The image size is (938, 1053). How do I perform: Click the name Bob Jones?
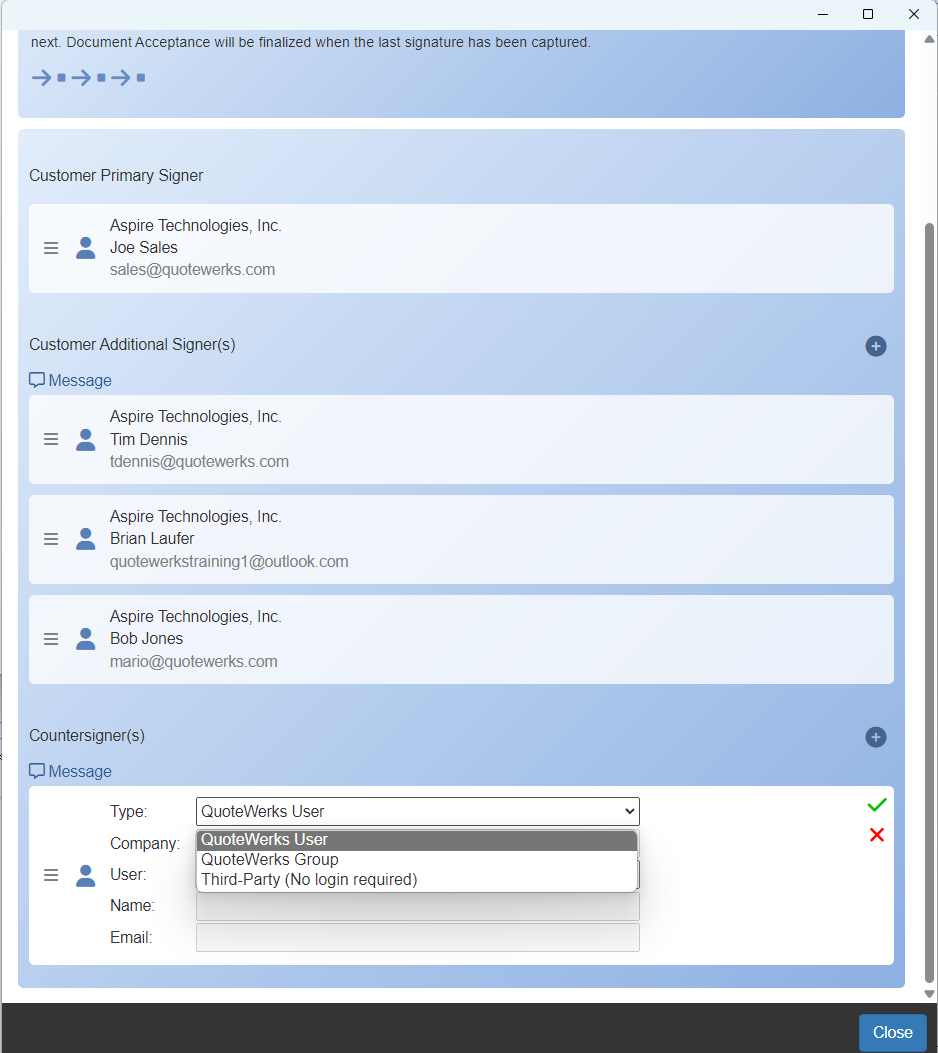[x=146, y=639]
